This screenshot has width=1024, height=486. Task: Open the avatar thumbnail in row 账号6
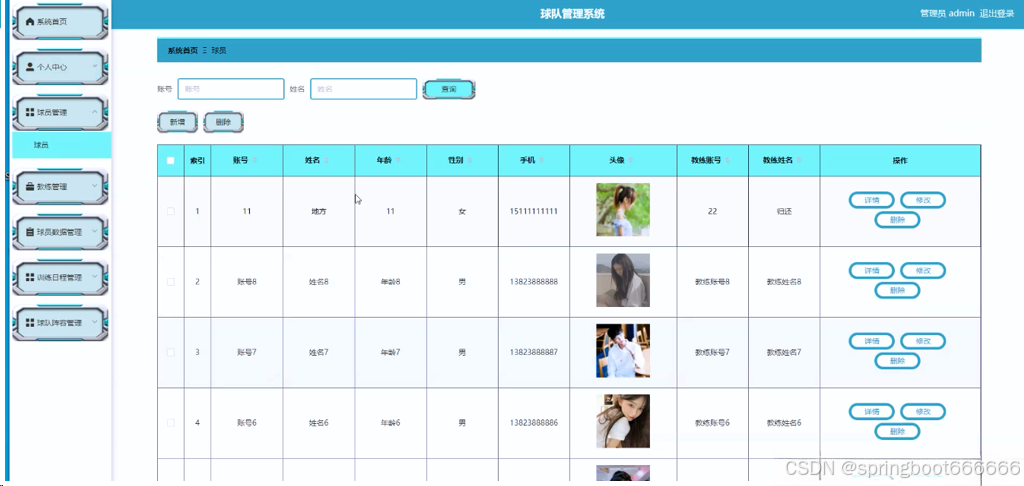[623, 421]
